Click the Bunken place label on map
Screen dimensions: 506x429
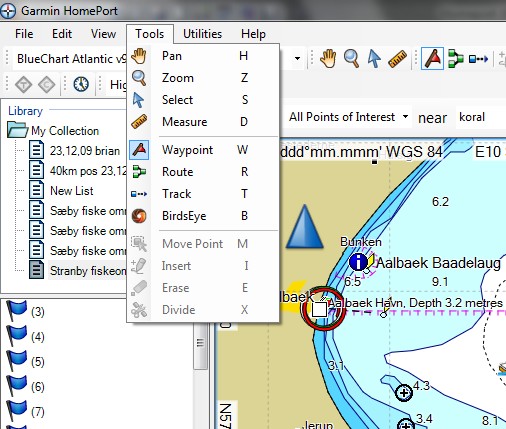click(x=361, y=242)
